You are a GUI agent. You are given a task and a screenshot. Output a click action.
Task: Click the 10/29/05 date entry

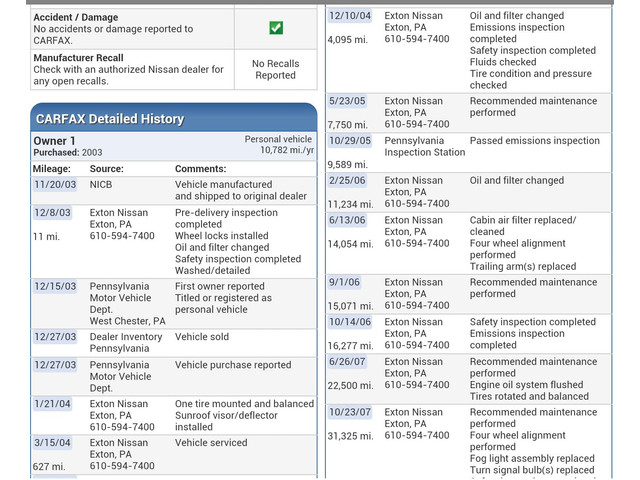click(x=350, y=141)
